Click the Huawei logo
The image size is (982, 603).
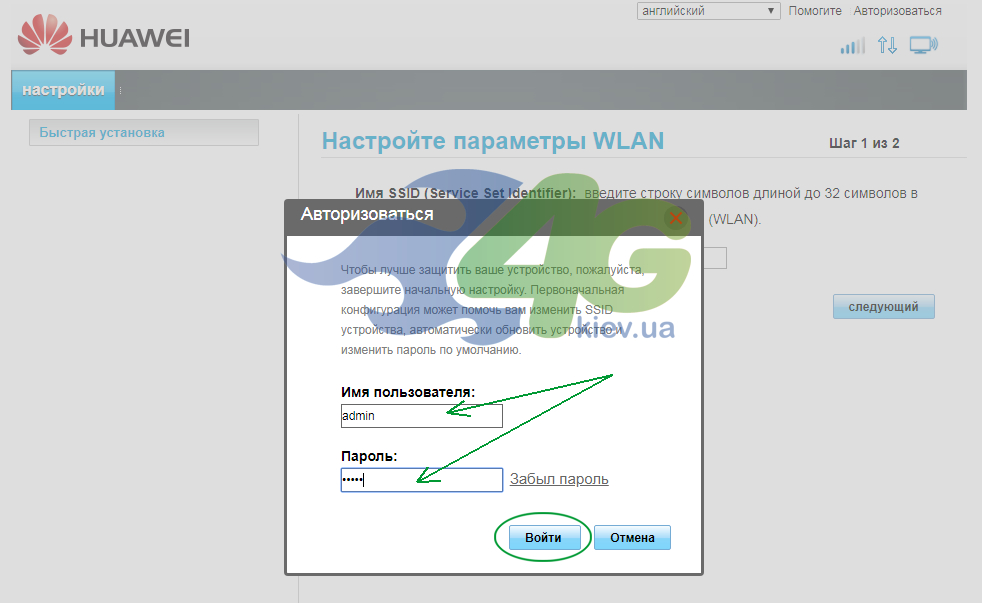pyautogui.click(x=104, y=36)
